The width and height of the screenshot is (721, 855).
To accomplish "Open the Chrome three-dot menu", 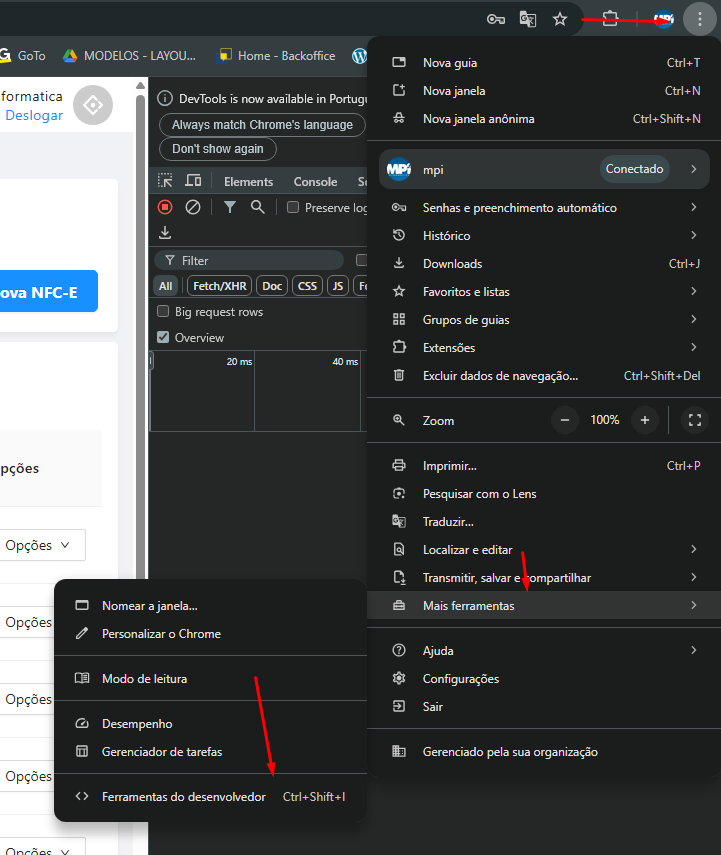I will point(700,19).
